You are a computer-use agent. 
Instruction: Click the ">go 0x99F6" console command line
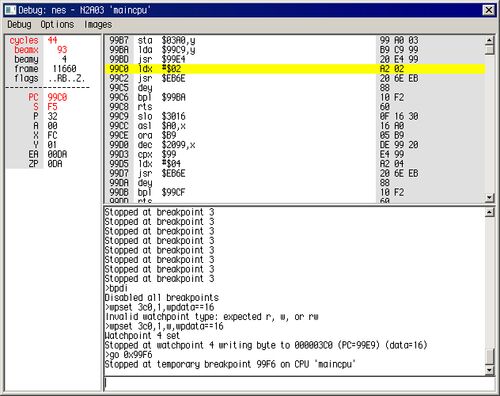pos(128,355)
